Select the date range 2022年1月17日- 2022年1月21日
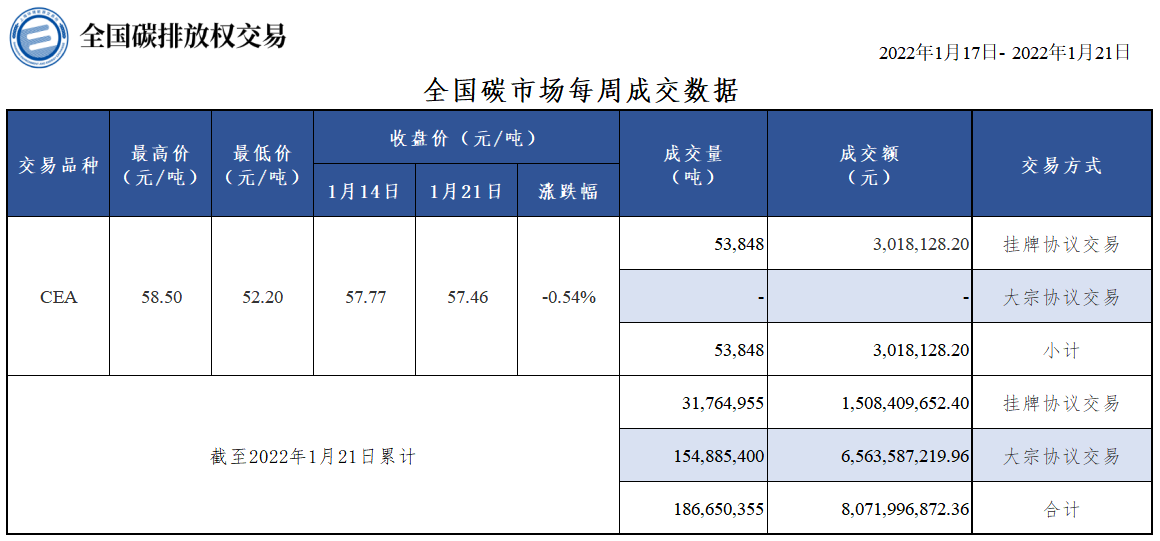1160x541 pixels. click(1005, 53)
